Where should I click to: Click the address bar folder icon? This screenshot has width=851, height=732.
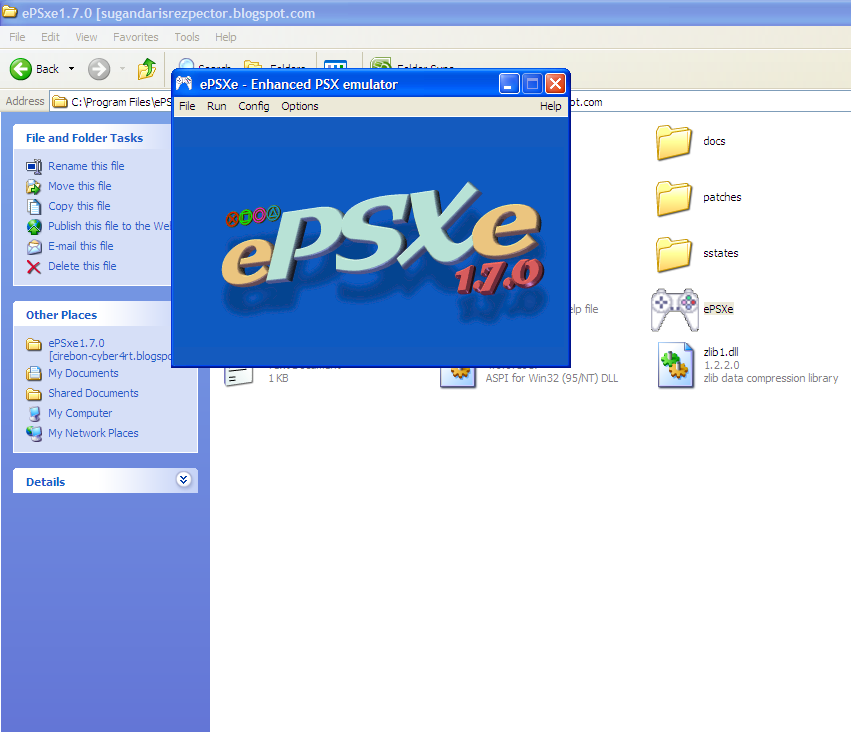click(60, 101)
